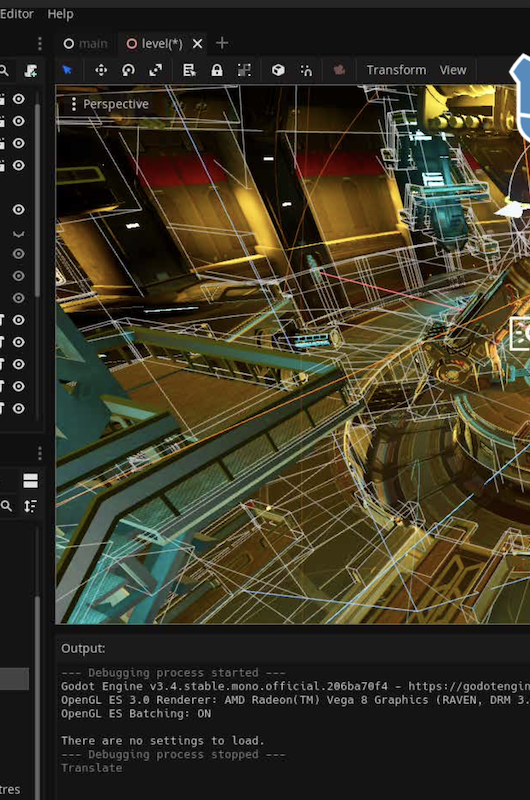The width and height of the screenshot is (530, 800).
Task: Click the 'Godot Engine v3.4.stable.mono' output line
Action: click(x=295, y=686)
